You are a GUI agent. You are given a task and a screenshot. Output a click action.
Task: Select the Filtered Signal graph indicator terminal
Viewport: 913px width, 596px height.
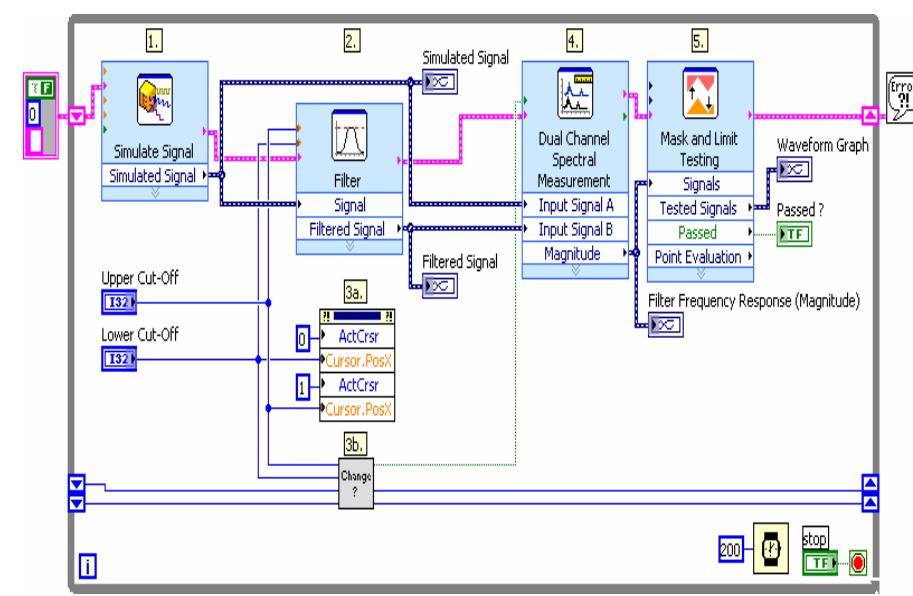click(440, 286)
